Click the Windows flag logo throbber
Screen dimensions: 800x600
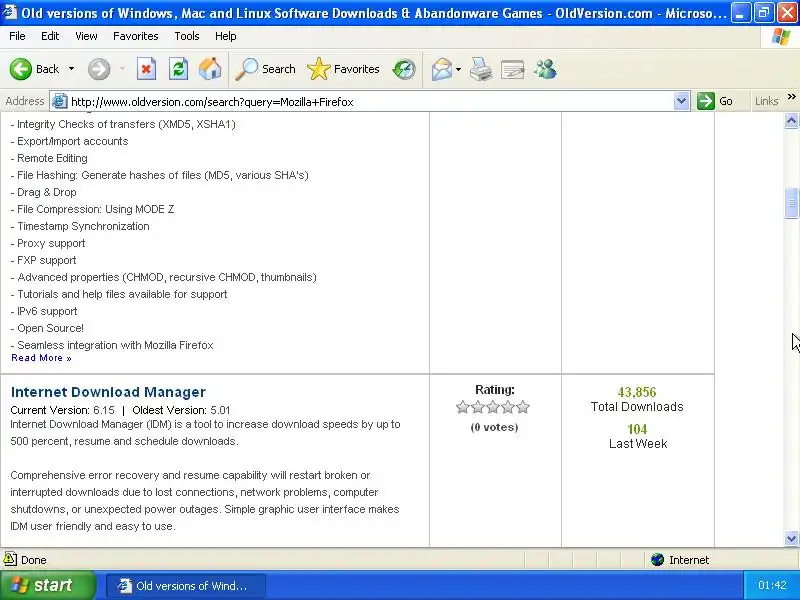(x=781, y=37)
